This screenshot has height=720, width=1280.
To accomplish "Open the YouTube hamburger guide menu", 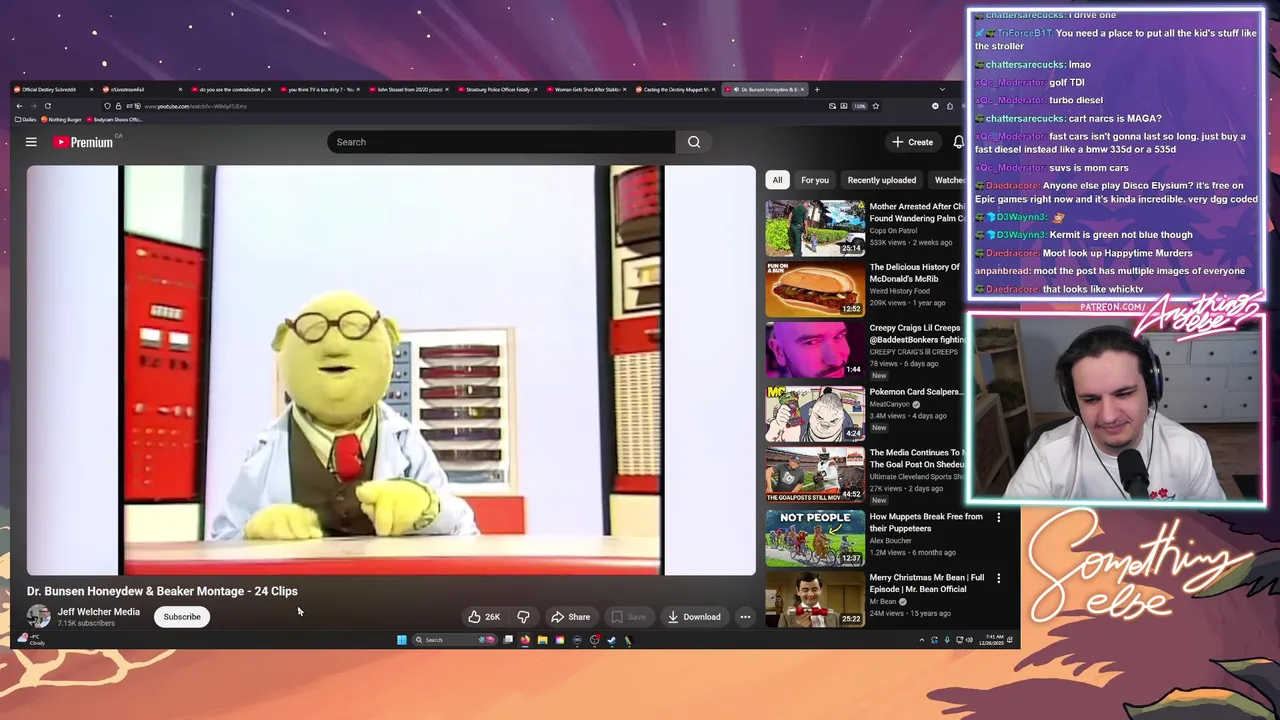I will [x=31, y=142].
